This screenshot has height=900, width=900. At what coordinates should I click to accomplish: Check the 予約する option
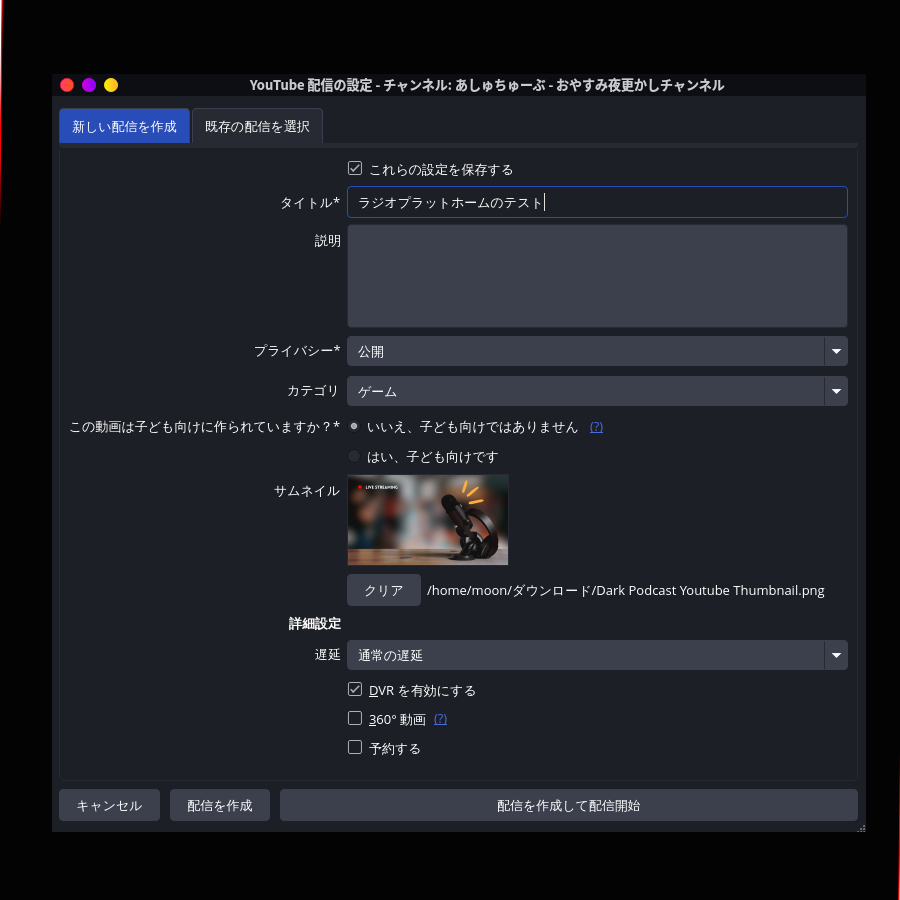(x=355, y=747)
